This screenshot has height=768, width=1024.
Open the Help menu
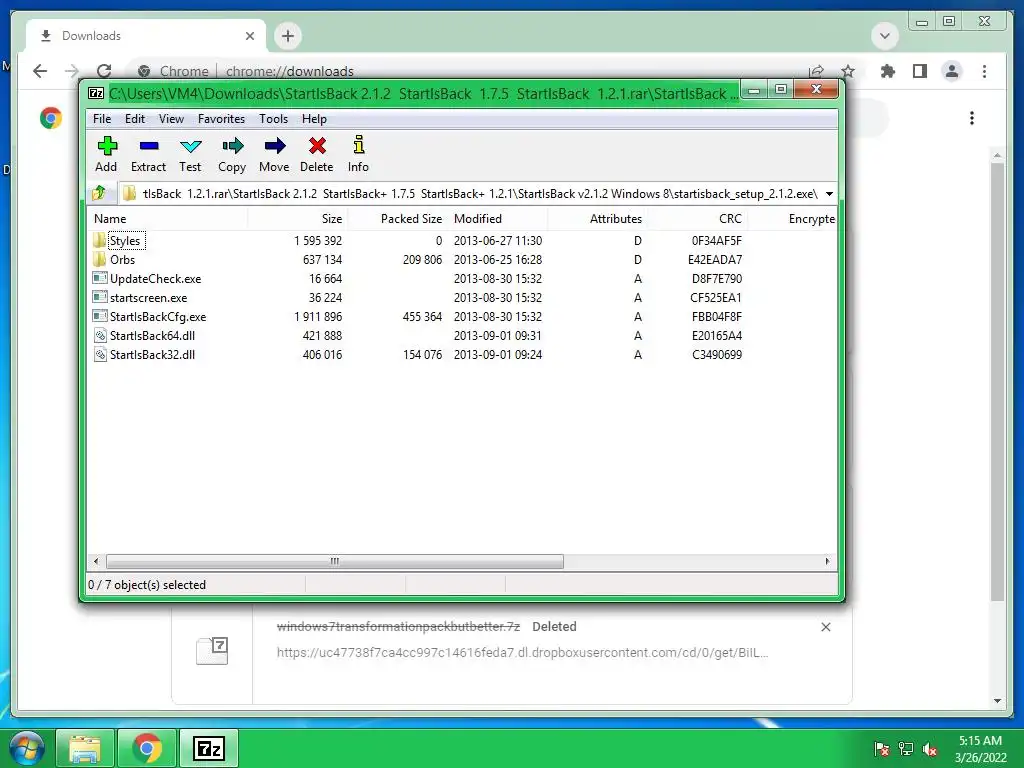click(x=314, y=119)
